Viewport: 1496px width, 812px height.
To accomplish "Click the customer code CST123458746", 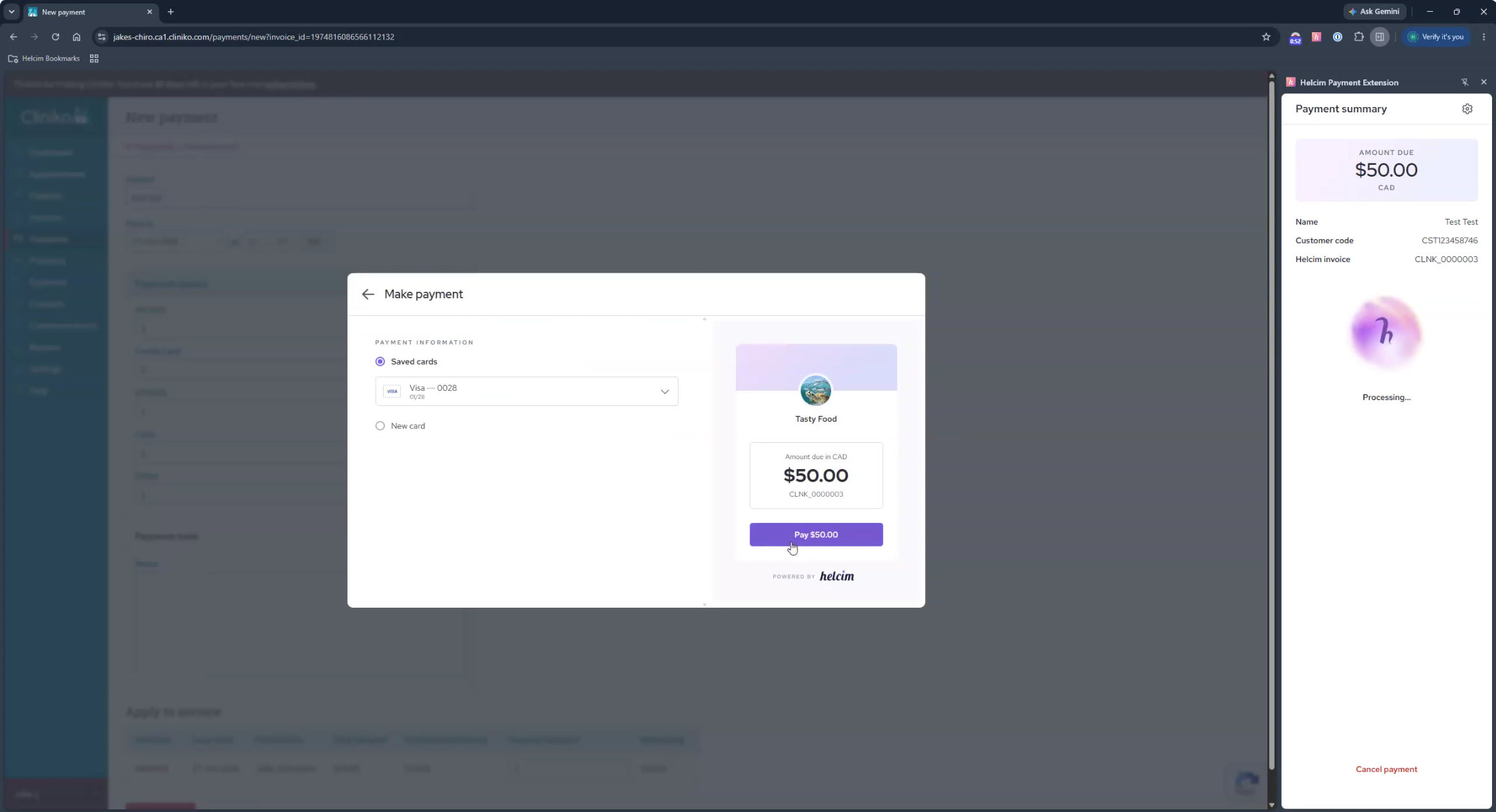I will click(1449, 240).
